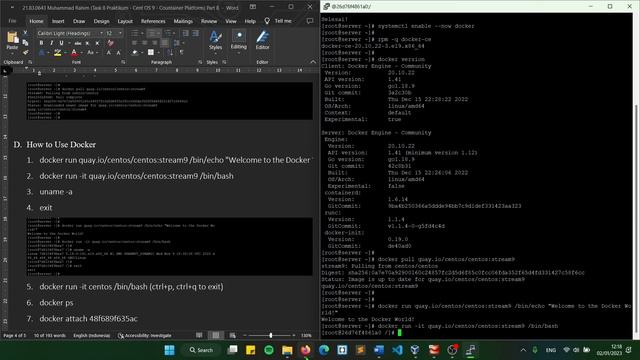Switch to the Design ribbon tab
Viewport: 640px width, 360px height.
point(101,21)
